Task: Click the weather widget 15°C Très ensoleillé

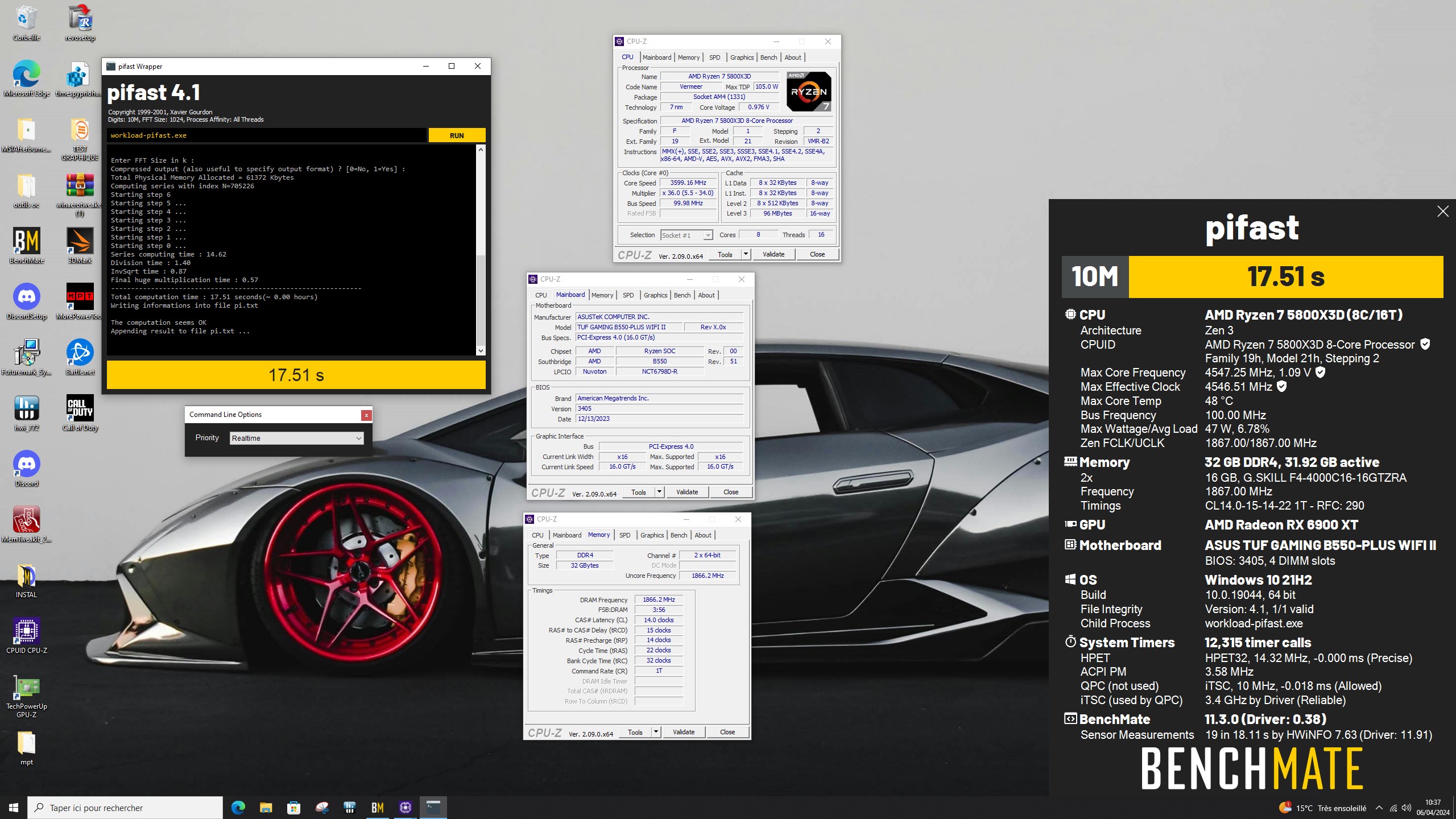Action: tap(1322, 808)
